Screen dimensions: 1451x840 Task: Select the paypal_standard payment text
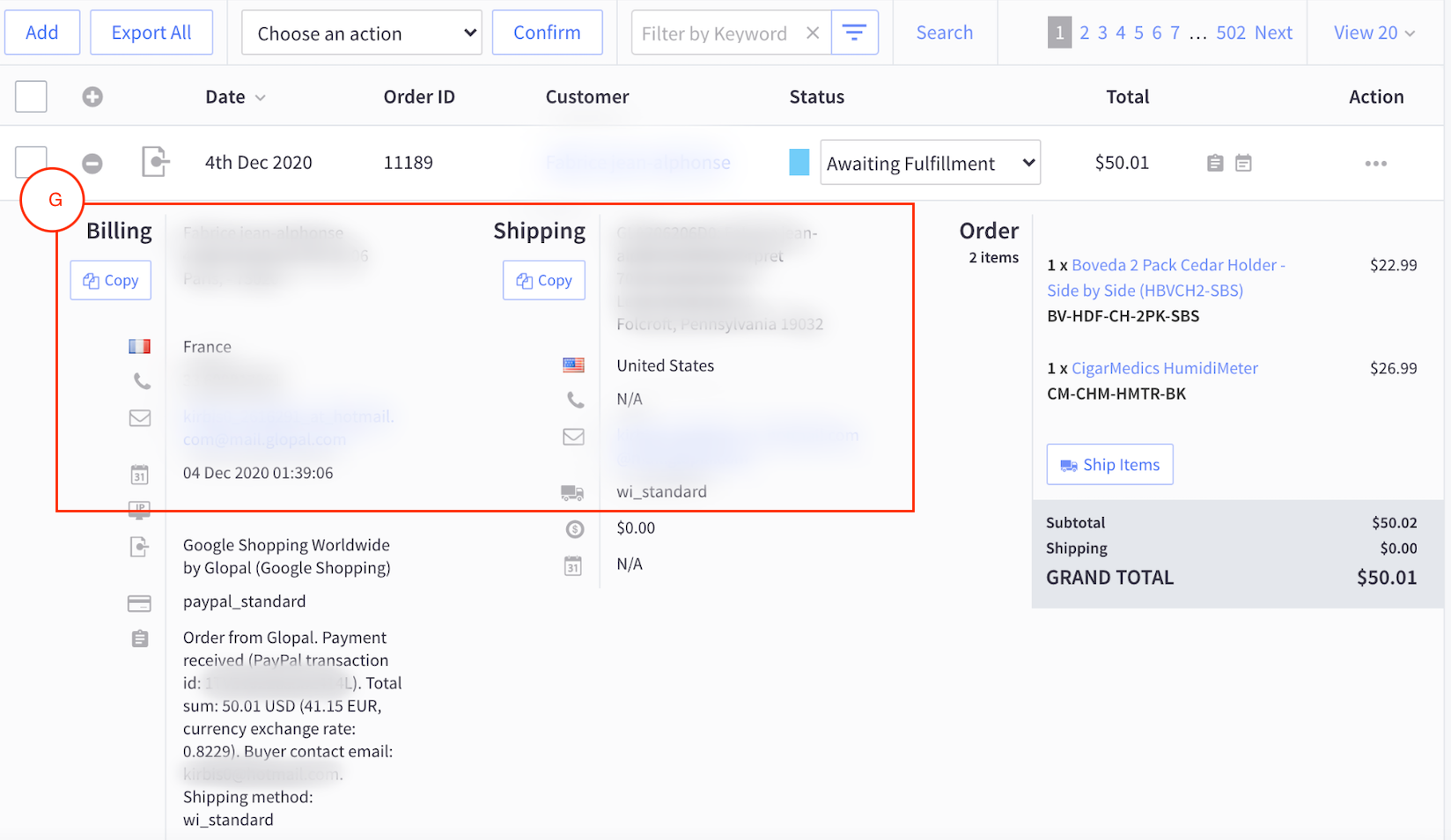(245, 601)
